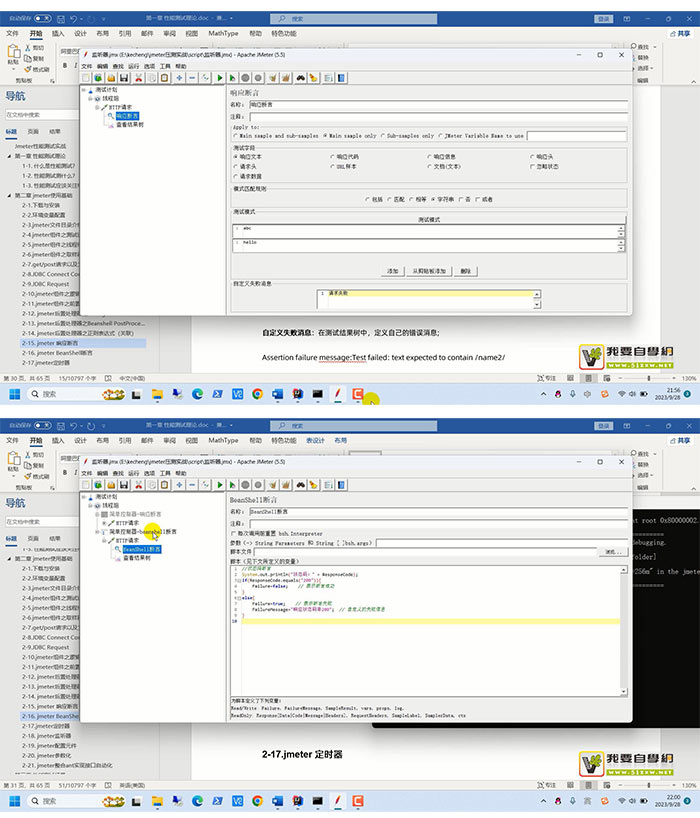
Task: Collapse 第一章 性能测试理论 heading in Word navigation
Action: pos(9,156)
